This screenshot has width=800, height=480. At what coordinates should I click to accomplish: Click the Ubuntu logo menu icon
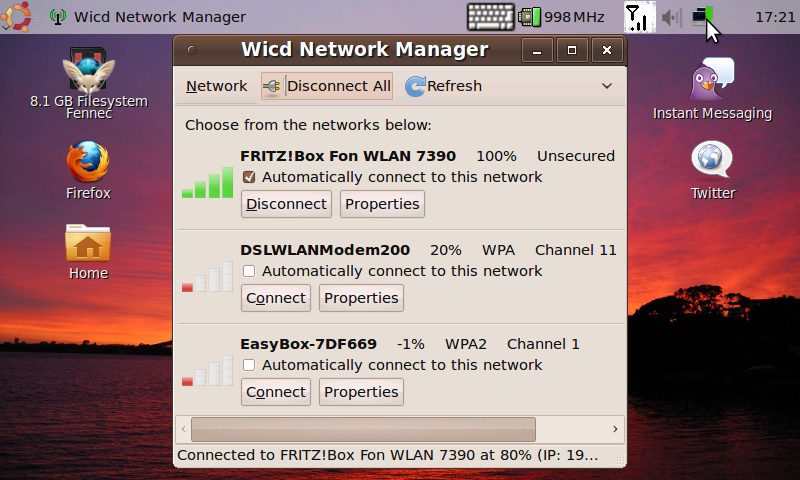[16, 16]
